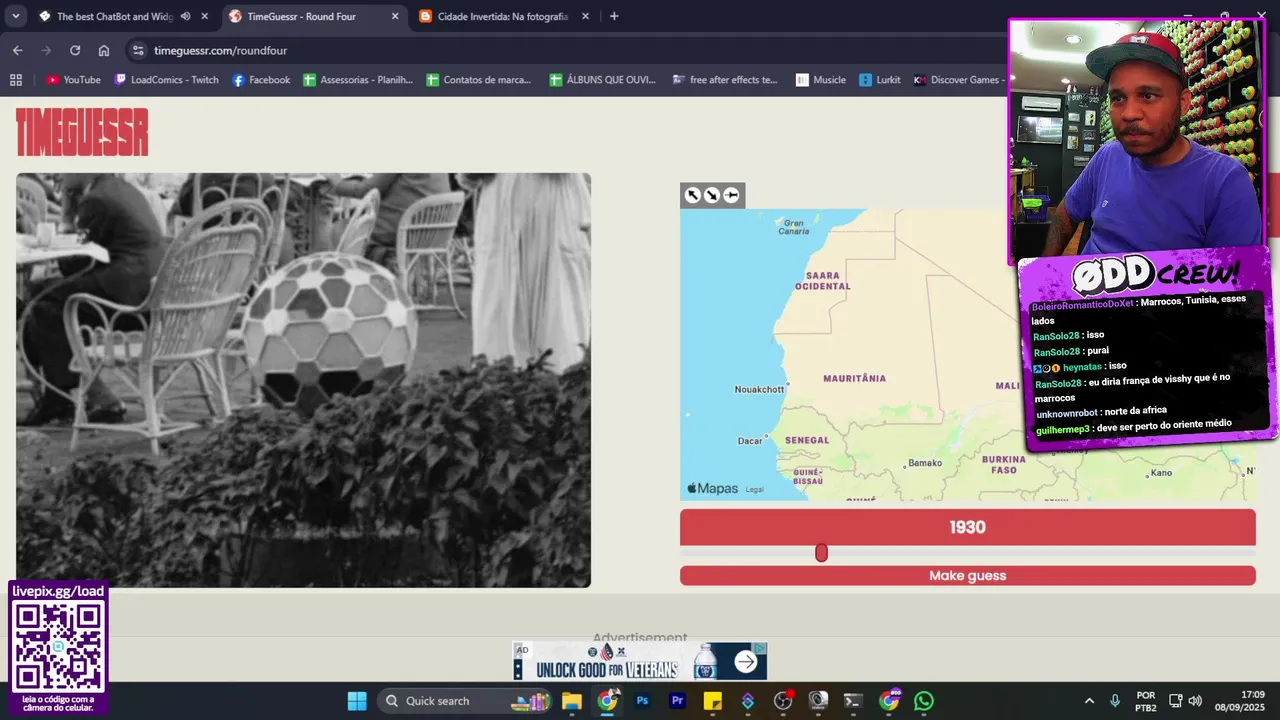Open the tab search dropdown arrow
Image resolution: width=1280 pixels, height=720 pixels.
15,16
